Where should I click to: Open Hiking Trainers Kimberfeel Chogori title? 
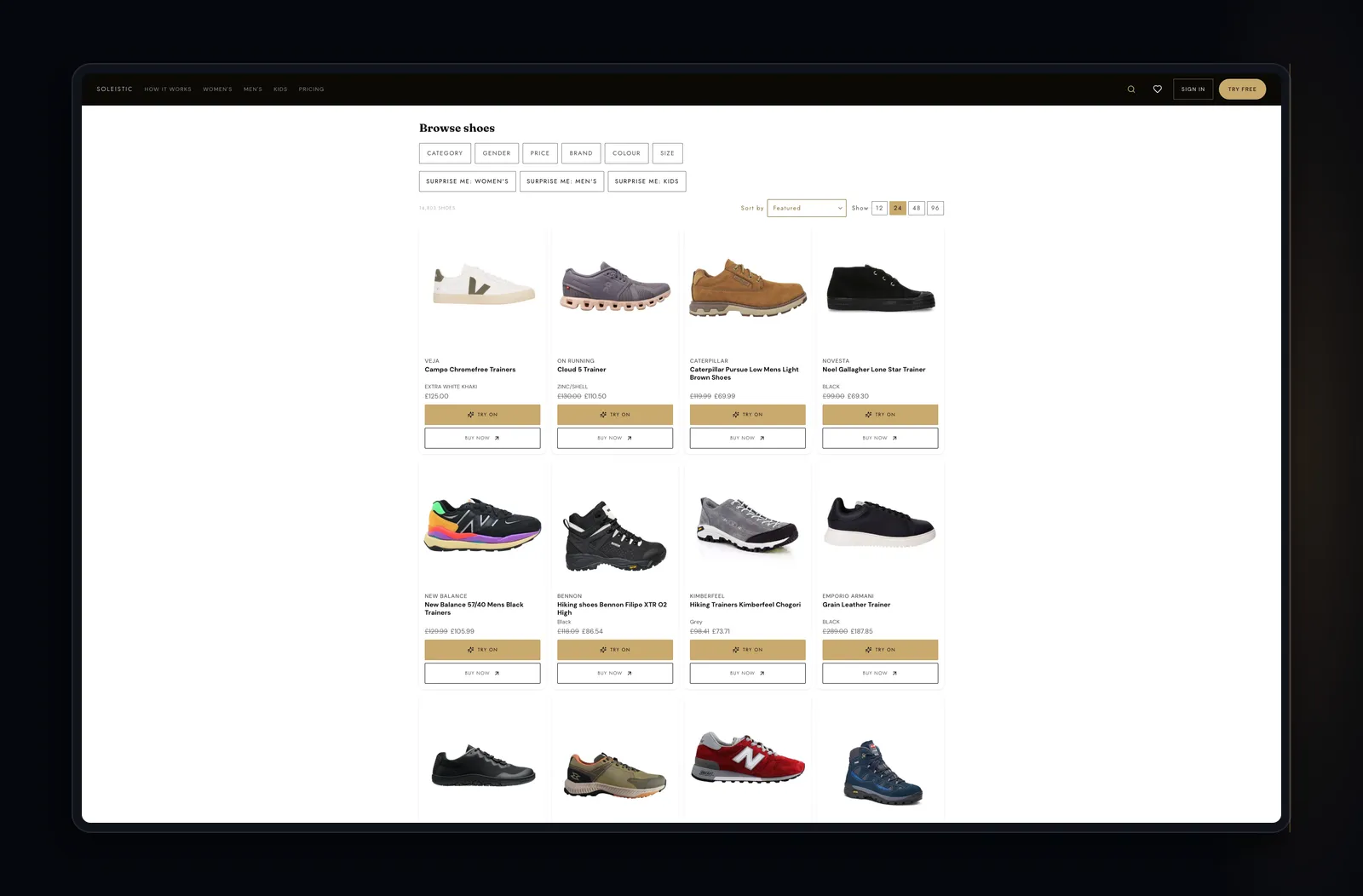745,605
